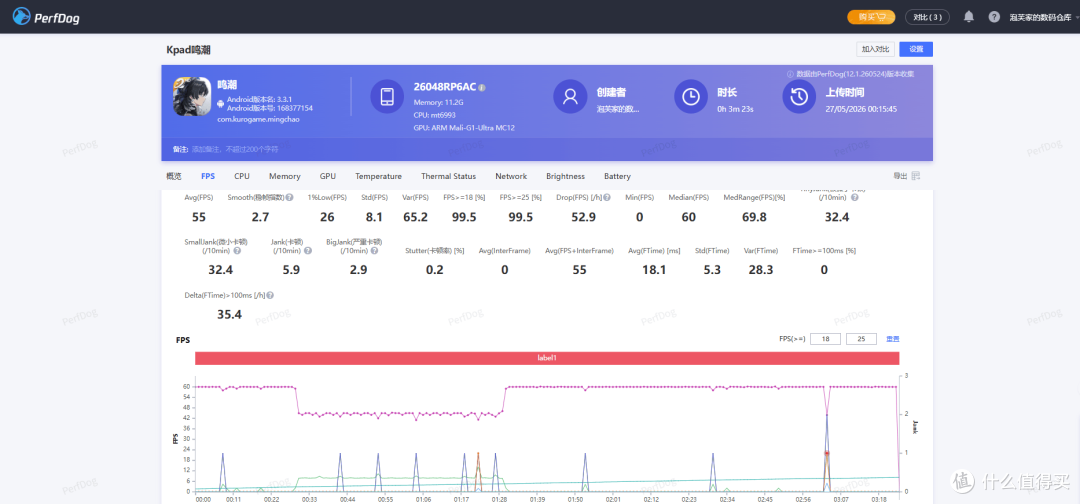1080x504 pixels.
Task: Switch to the CPU tab
Action: [242, 176]
